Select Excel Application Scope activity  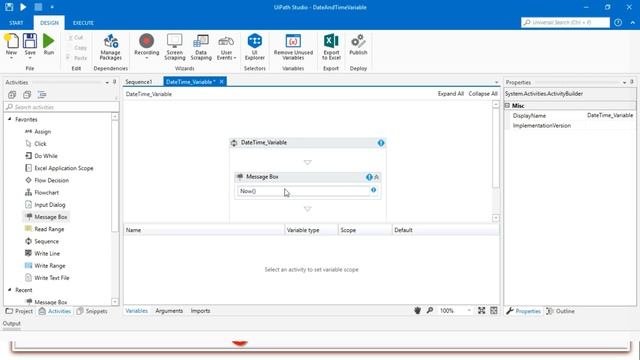[59, 168]
